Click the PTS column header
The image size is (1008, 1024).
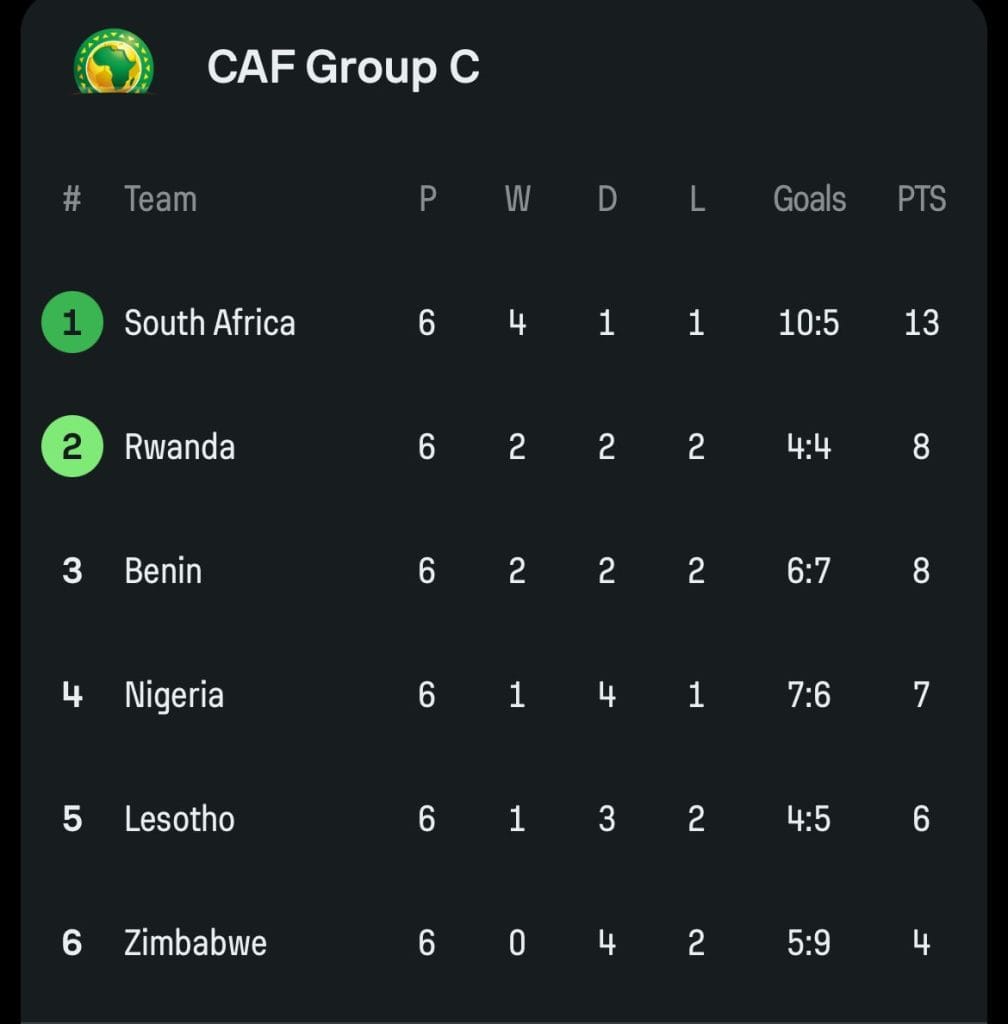(921, 199)
